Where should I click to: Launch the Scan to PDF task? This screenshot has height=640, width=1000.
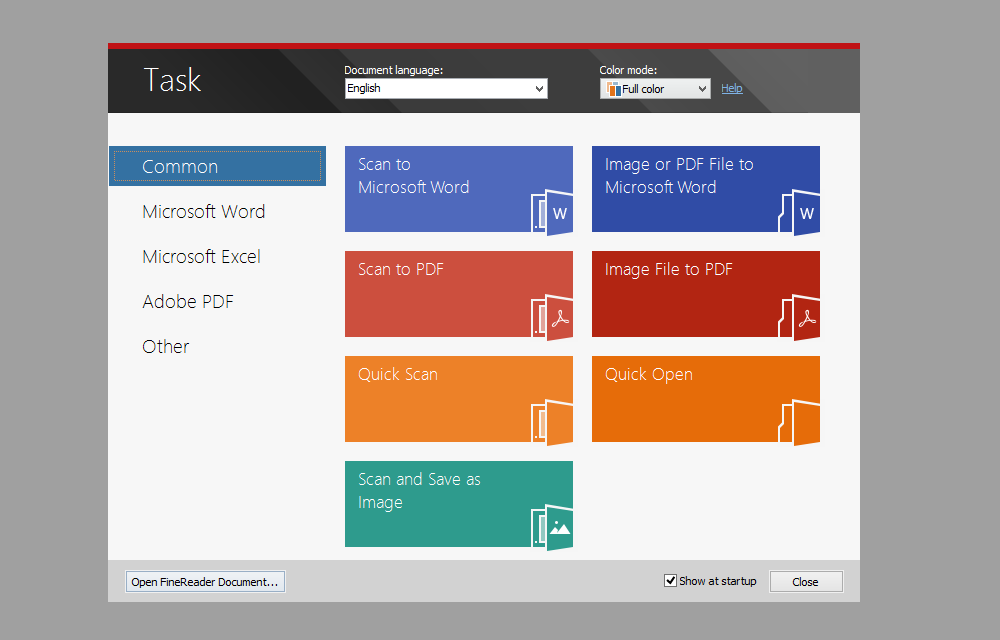click(459, 294)
